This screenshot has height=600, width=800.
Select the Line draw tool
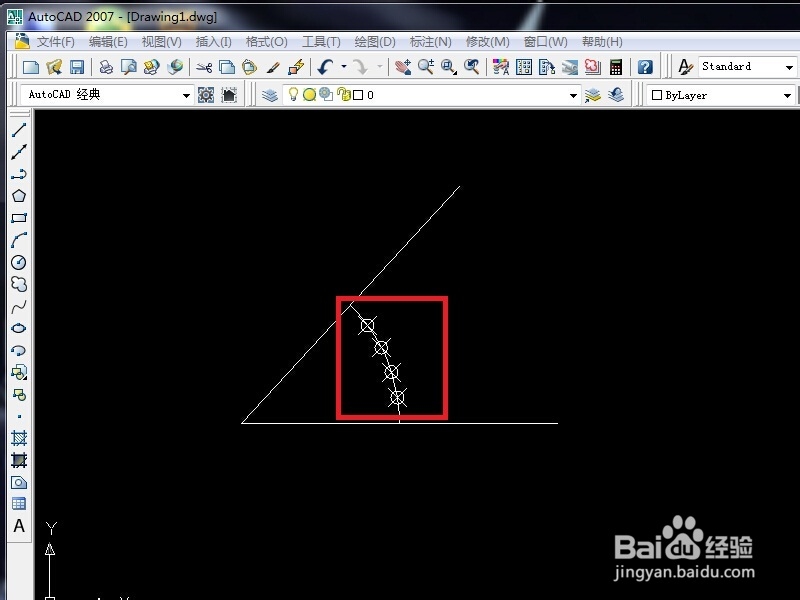[19, 130]
